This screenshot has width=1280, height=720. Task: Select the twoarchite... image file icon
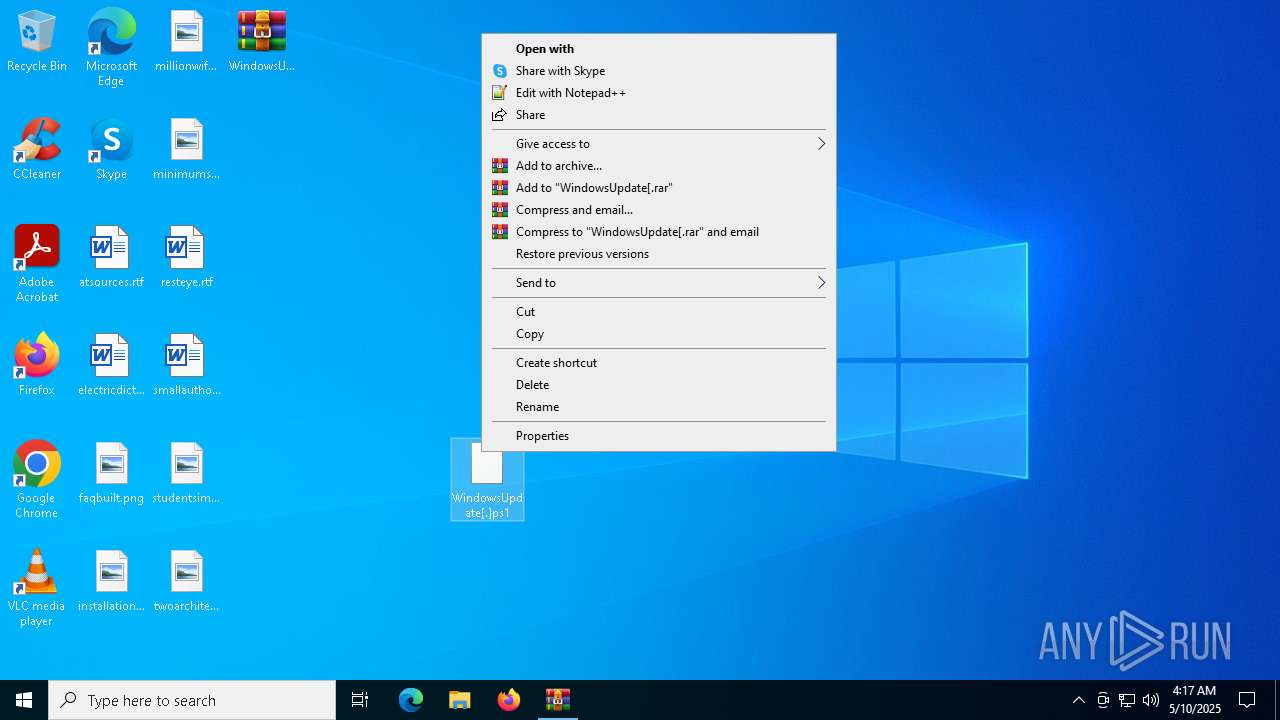coord(186,582)
